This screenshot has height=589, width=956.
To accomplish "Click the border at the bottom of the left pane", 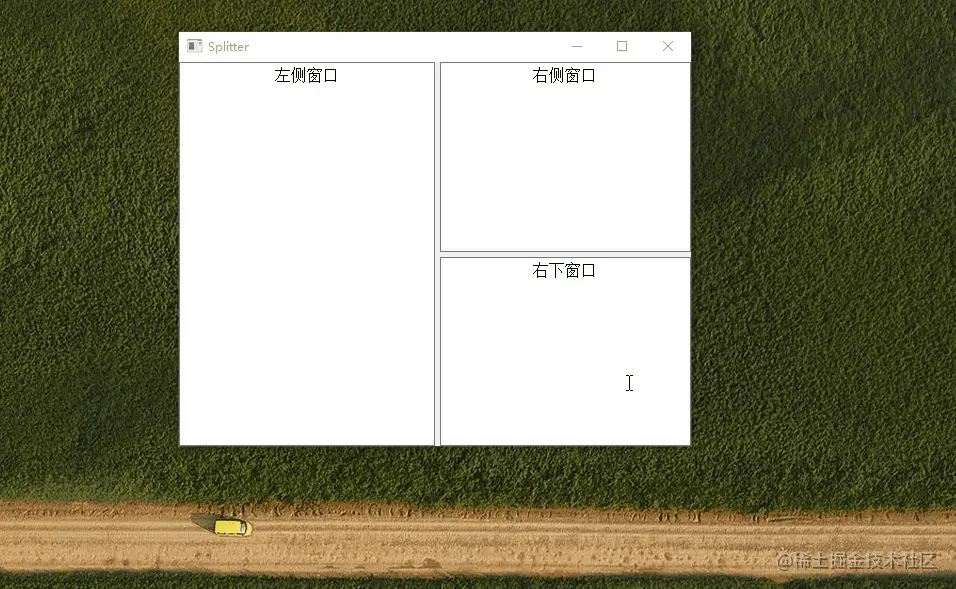I will pyautogui.click(x=307, y=443).
